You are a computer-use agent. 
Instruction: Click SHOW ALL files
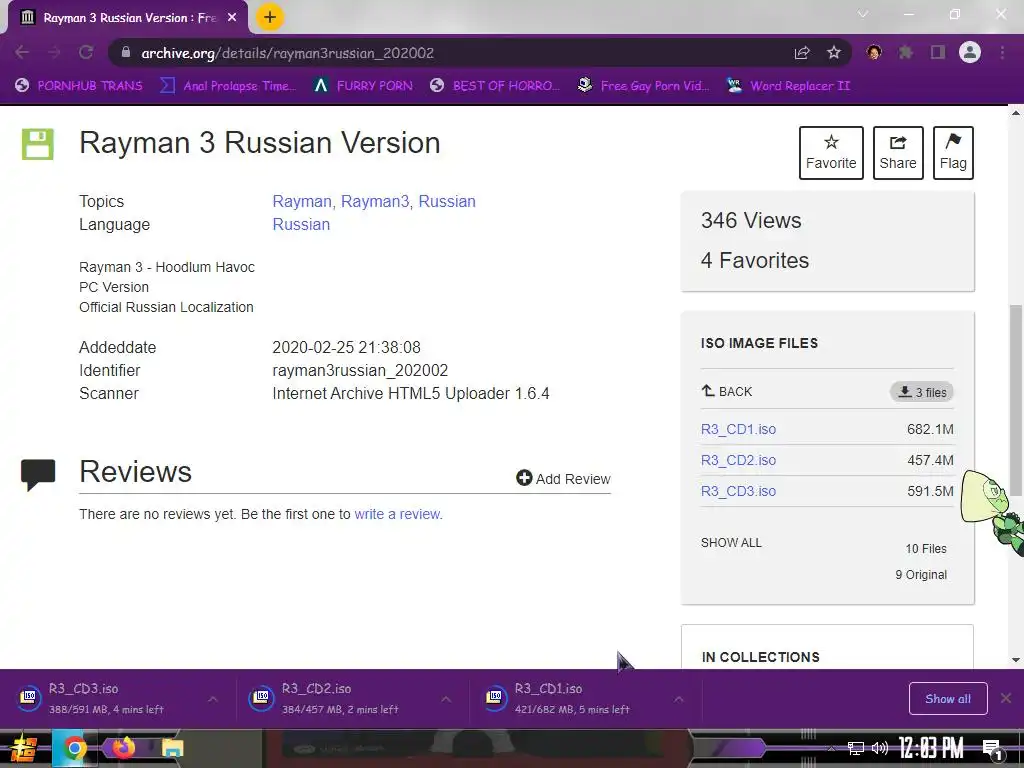[x=731, y=543]
